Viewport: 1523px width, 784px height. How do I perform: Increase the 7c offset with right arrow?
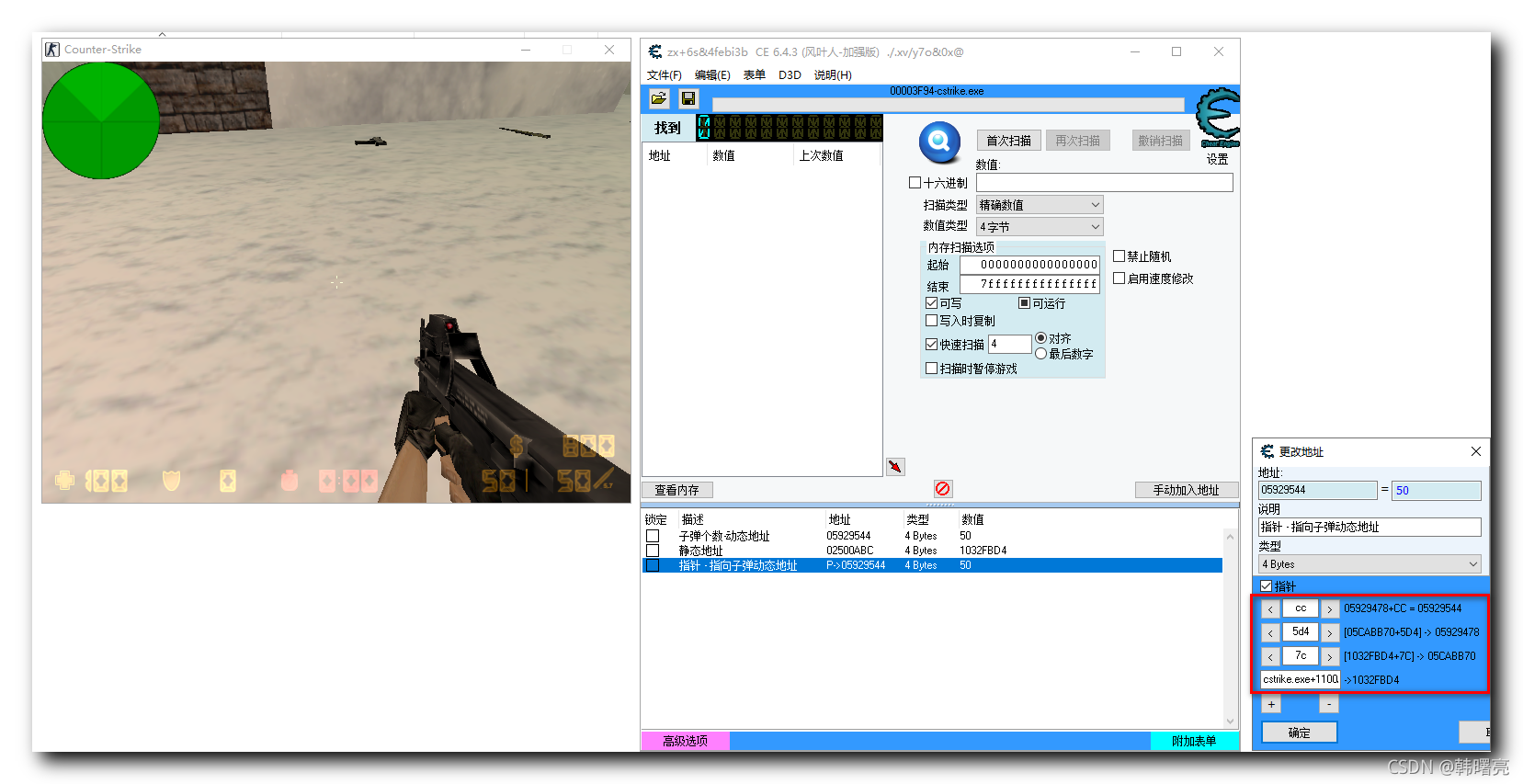pyautogui.click(x=1329, y=656)
